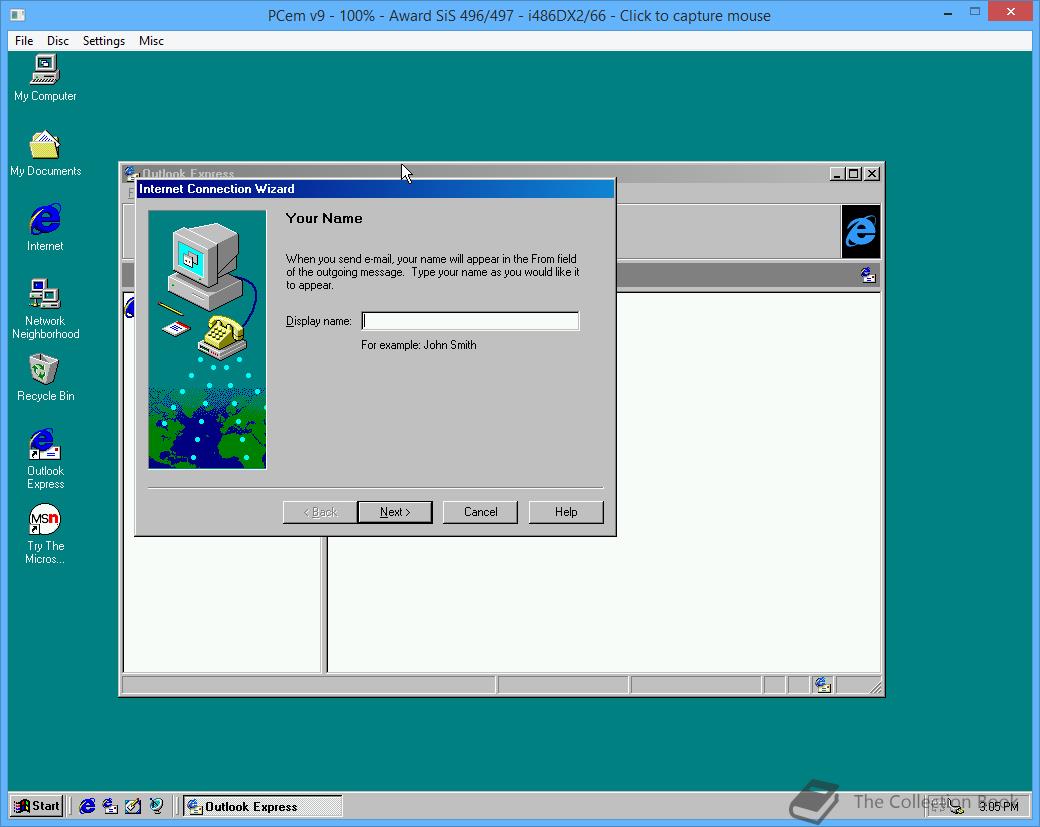Open Help in the Internet Connection Wizard
The width and height of the screenshot is (1040, 827).
(566, 512)
